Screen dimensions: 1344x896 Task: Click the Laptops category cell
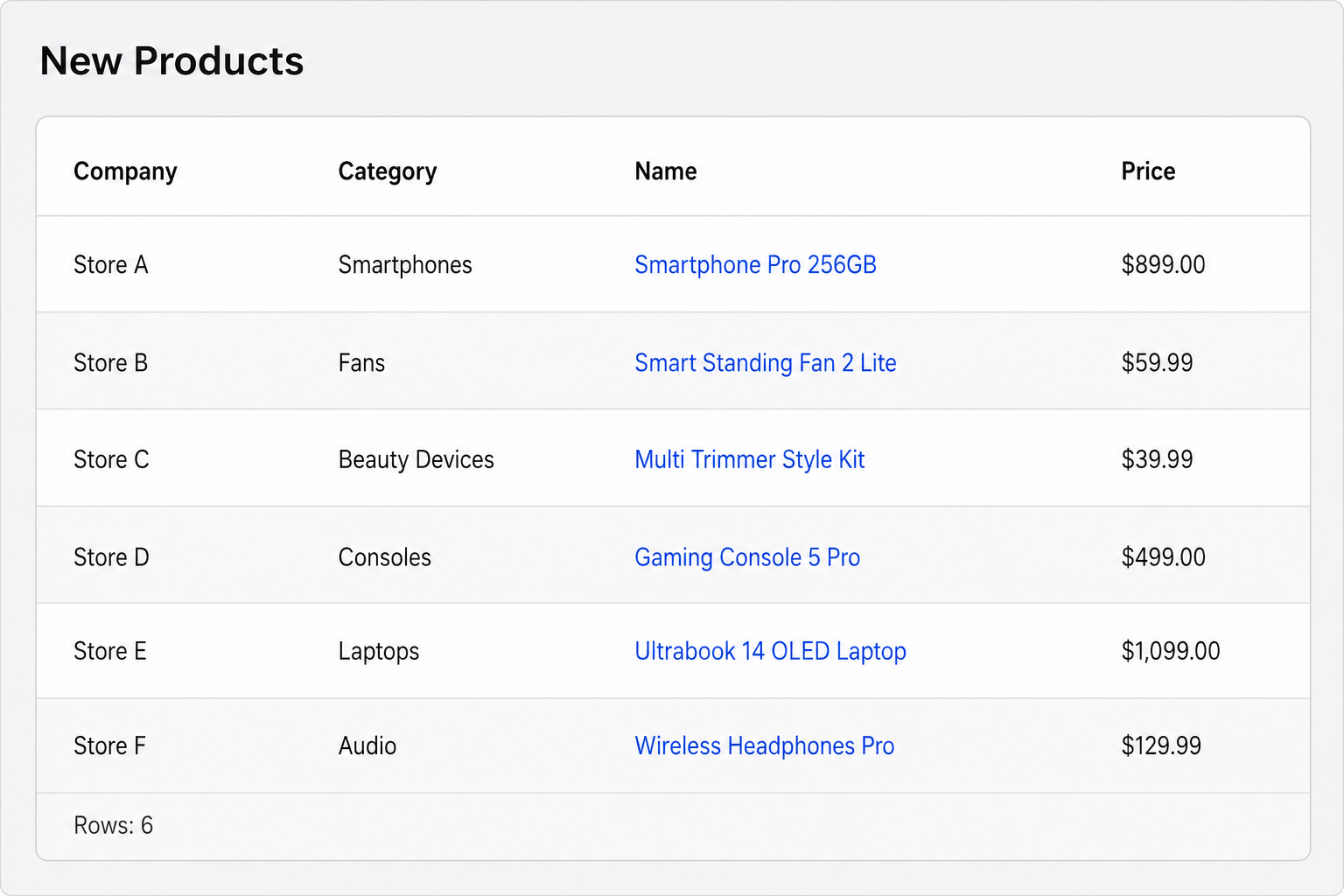coord(379,652)
